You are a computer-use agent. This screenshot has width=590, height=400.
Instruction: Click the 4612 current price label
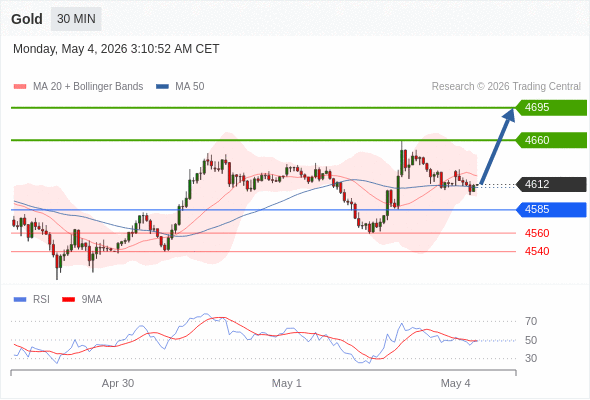[551, 184]
